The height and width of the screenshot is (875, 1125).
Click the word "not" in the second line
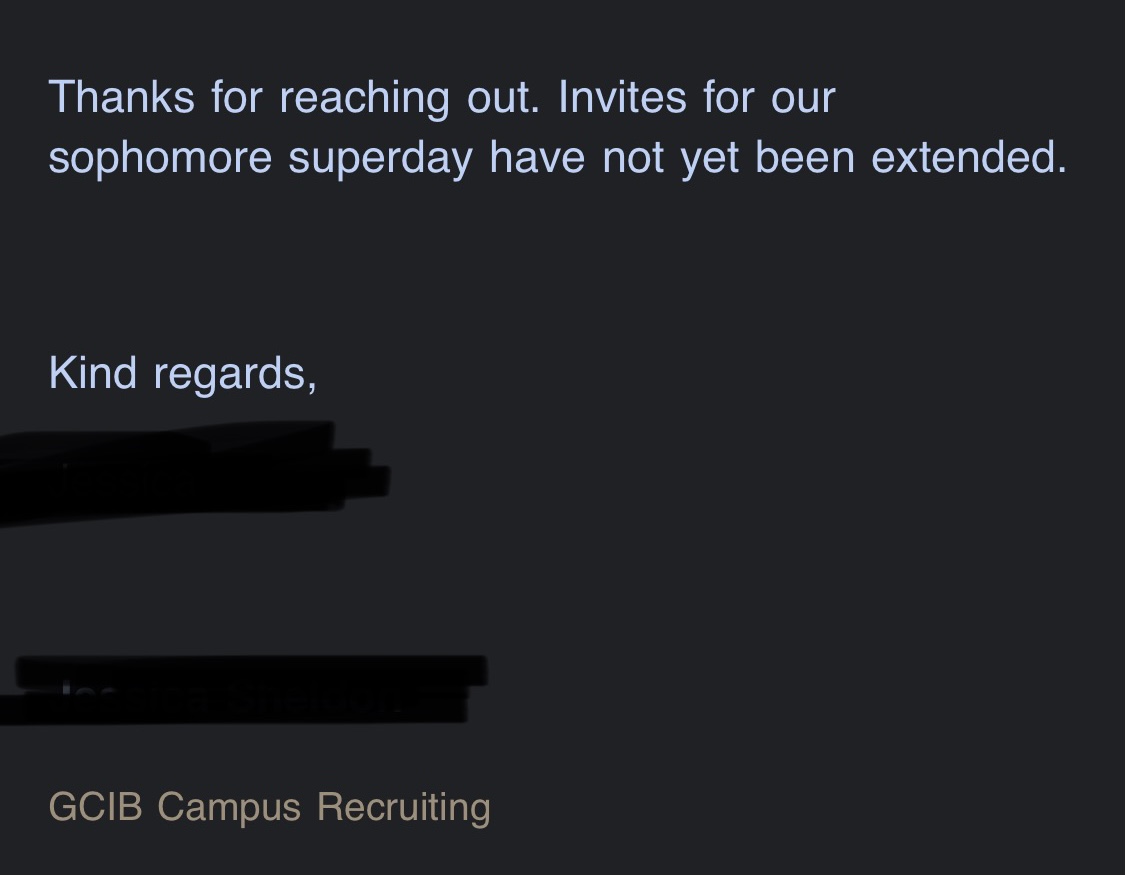tap(633, 158)
